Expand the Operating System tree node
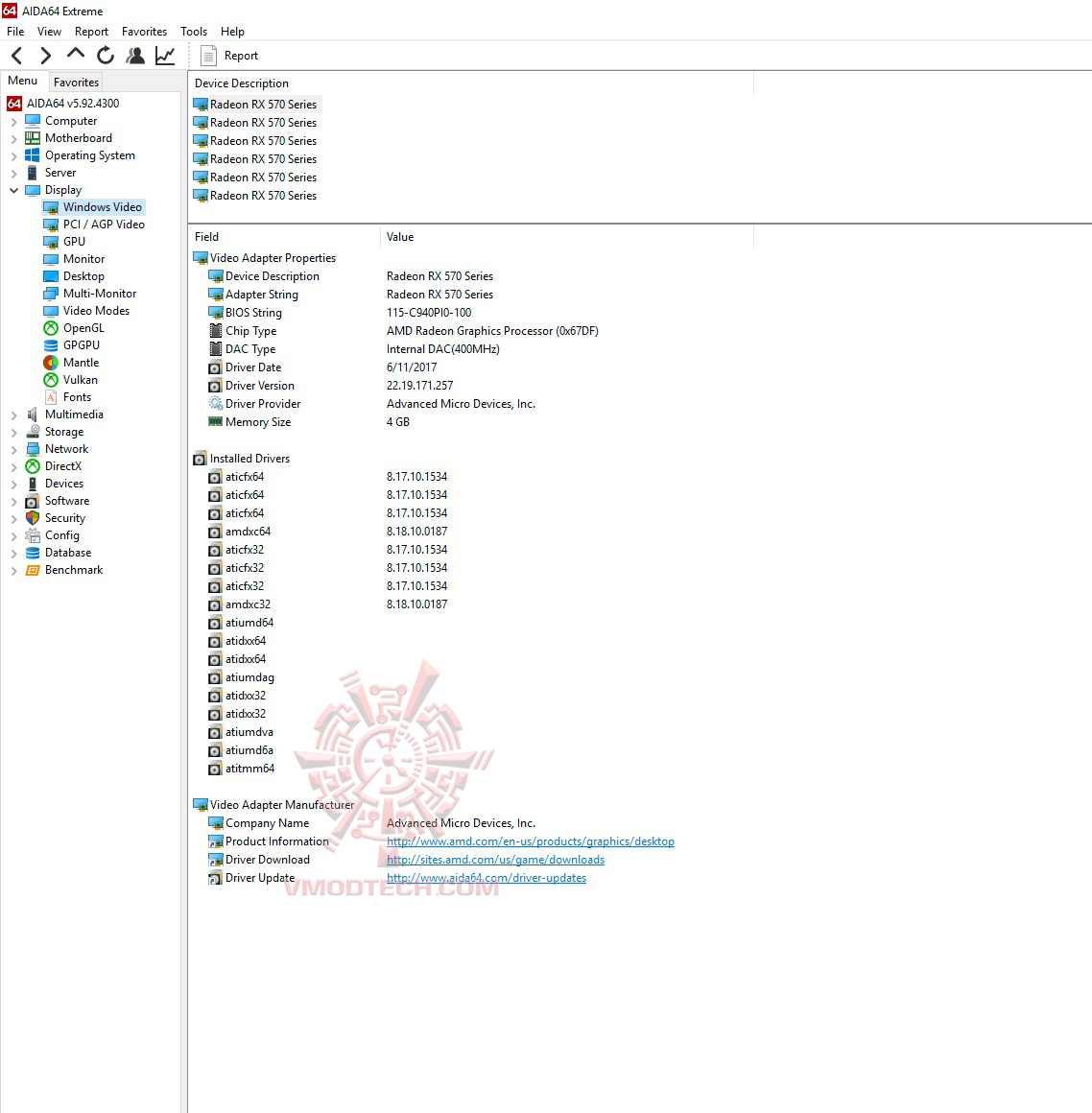 pos(13,155)
